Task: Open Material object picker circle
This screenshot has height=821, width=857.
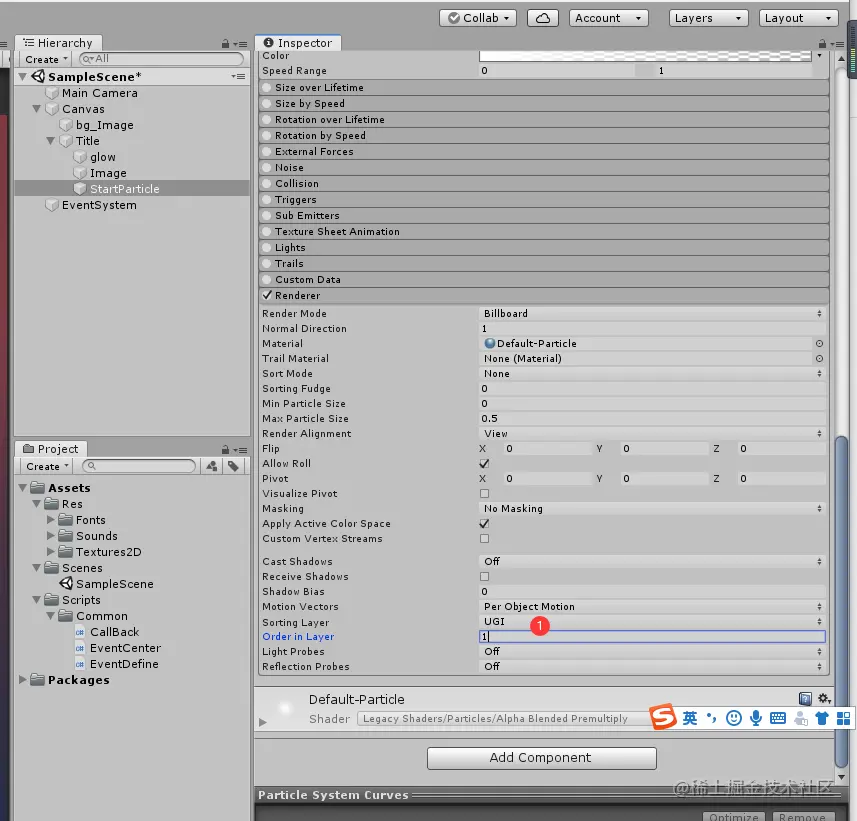Action: coord(819,343)
